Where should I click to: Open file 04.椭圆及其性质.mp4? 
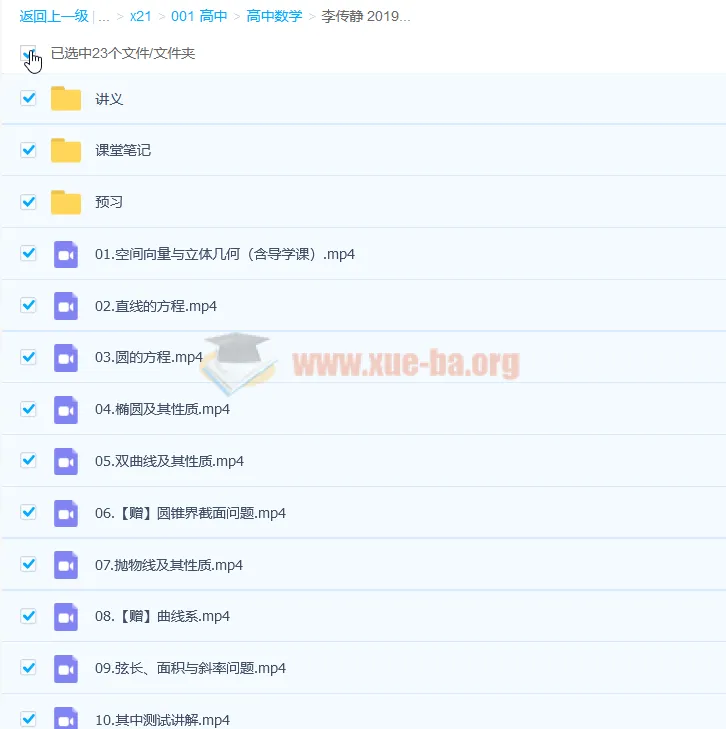[162, 410]
